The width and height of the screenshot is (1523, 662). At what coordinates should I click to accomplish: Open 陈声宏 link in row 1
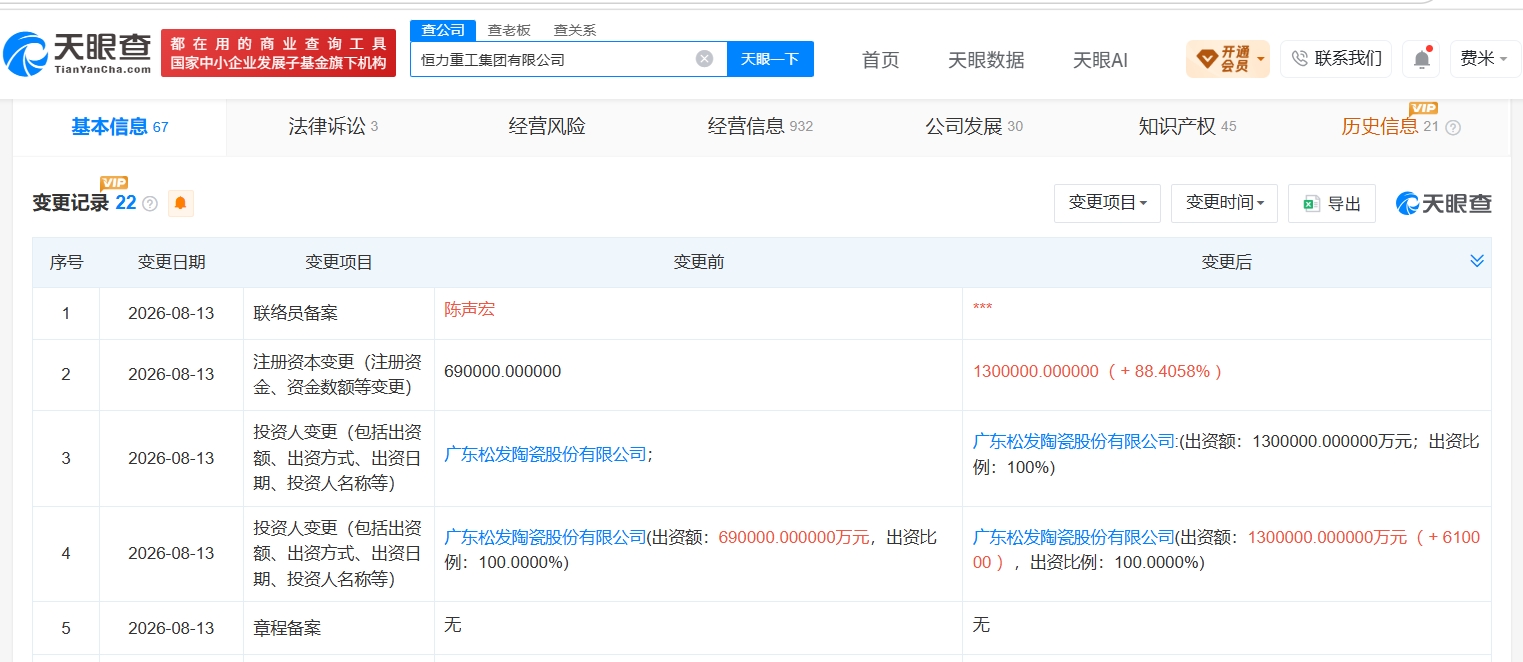(x=470, y=310)
